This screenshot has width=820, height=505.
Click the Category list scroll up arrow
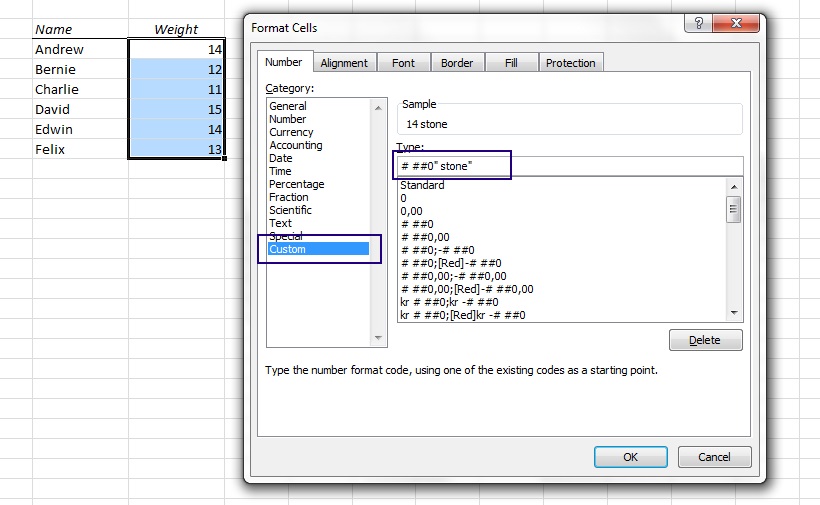coord(378,108)
